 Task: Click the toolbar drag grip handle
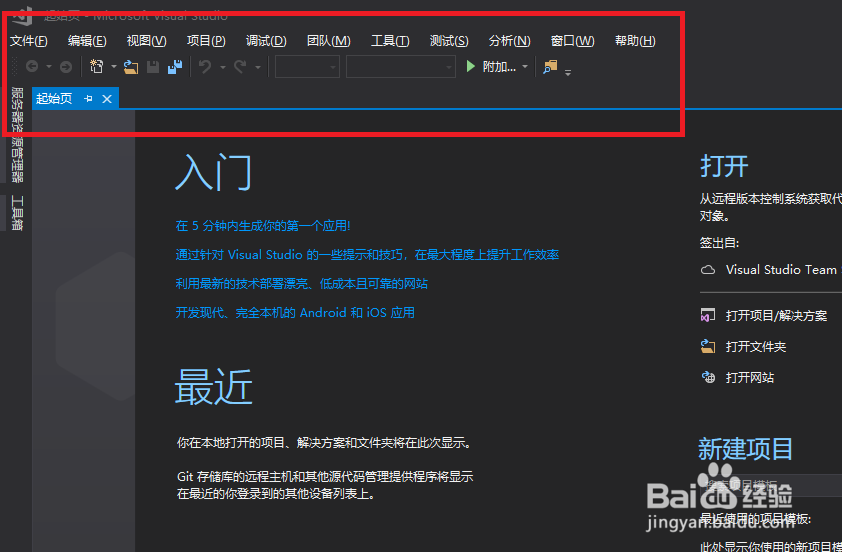coord(15,67)
